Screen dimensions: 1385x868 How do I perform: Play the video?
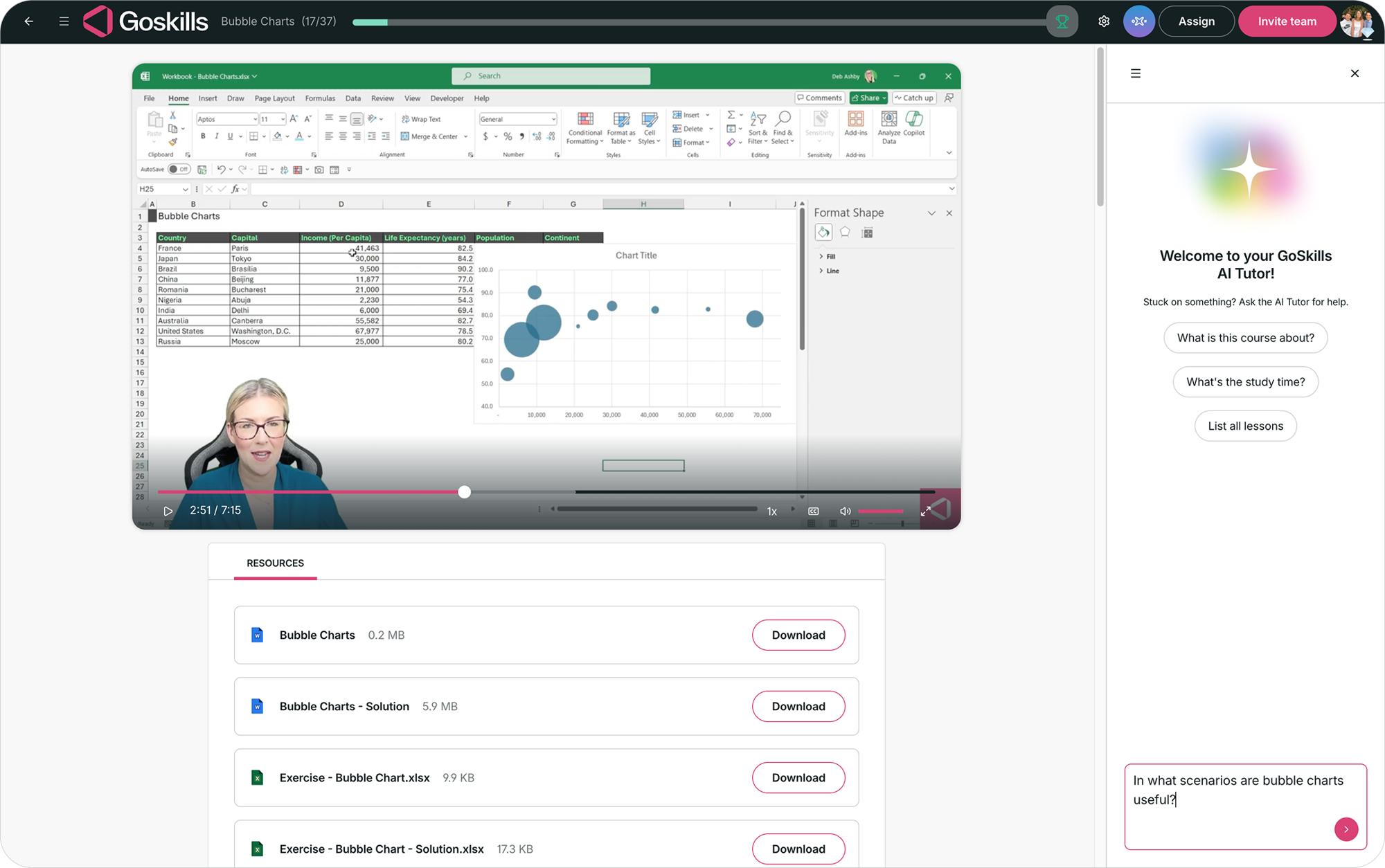click(168, 511)
